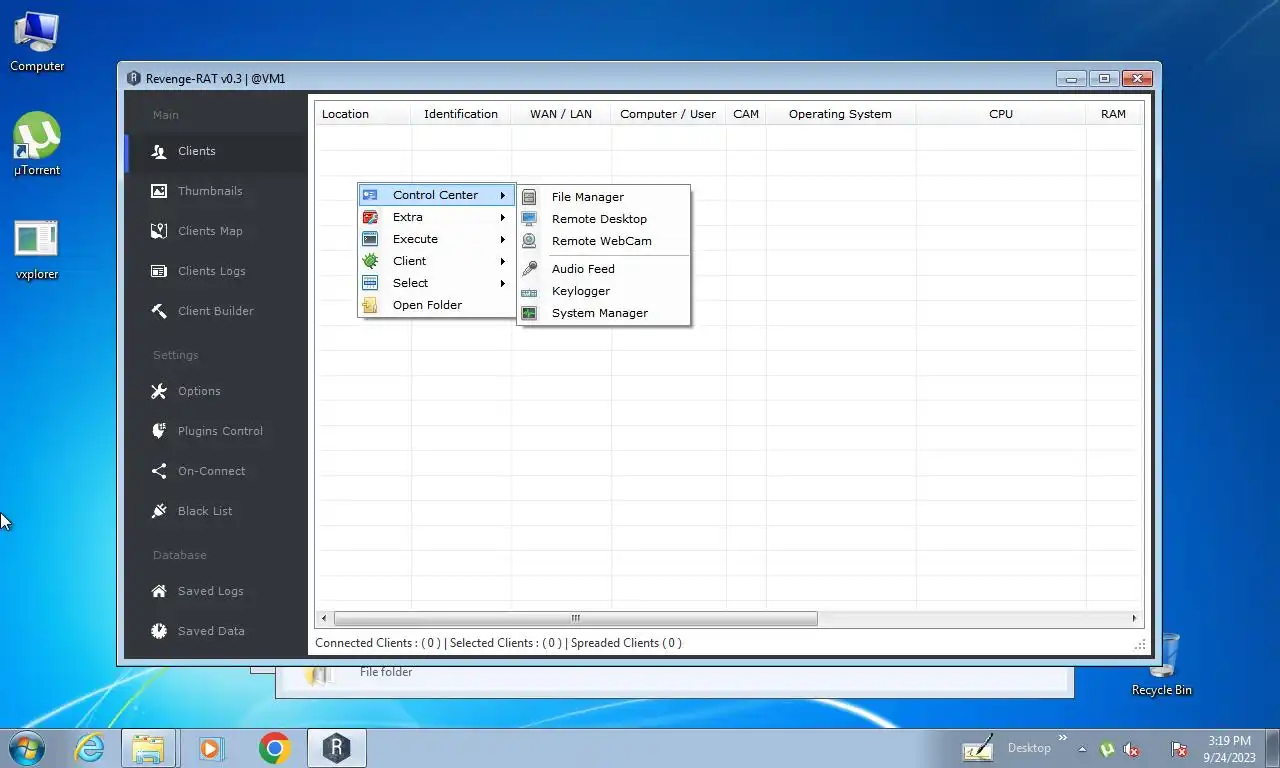Expand the Execute submenu arrow
The height and width of the screenshot is (768, 1280).
tap(503, 239)
